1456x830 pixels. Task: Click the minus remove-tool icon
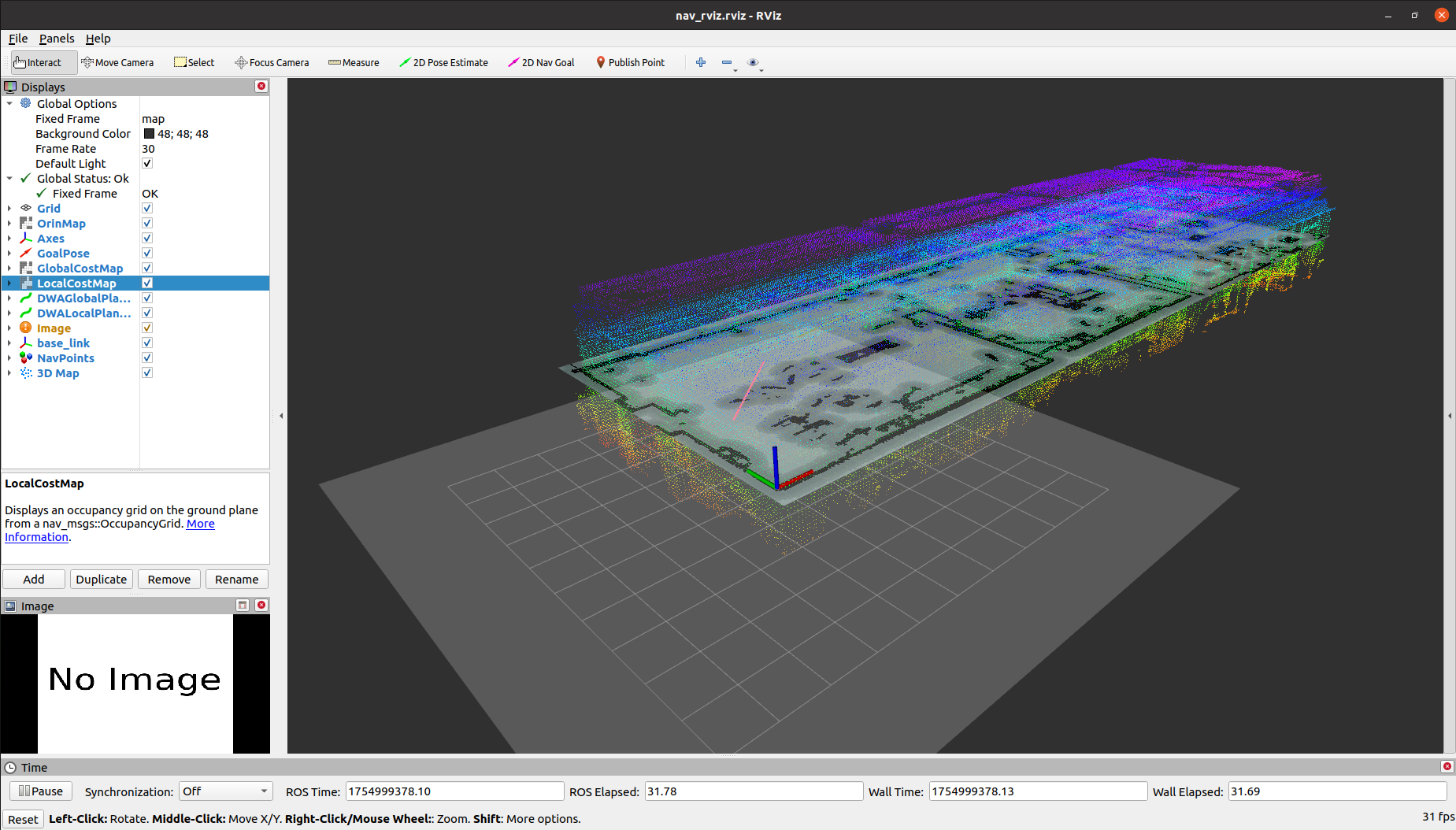(x=727, y=62)
